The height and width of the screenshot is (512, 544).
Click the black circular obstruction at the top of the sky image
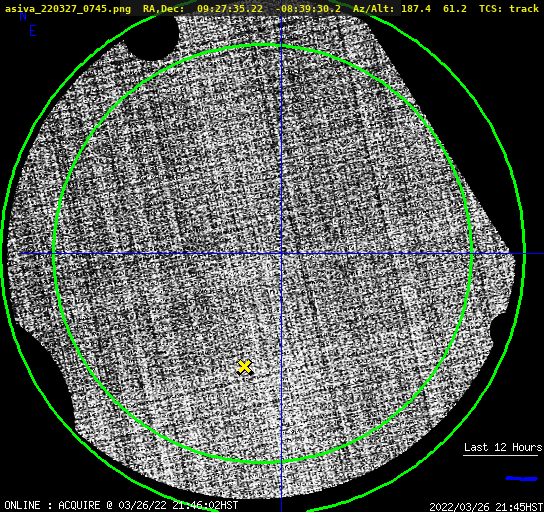152,37
